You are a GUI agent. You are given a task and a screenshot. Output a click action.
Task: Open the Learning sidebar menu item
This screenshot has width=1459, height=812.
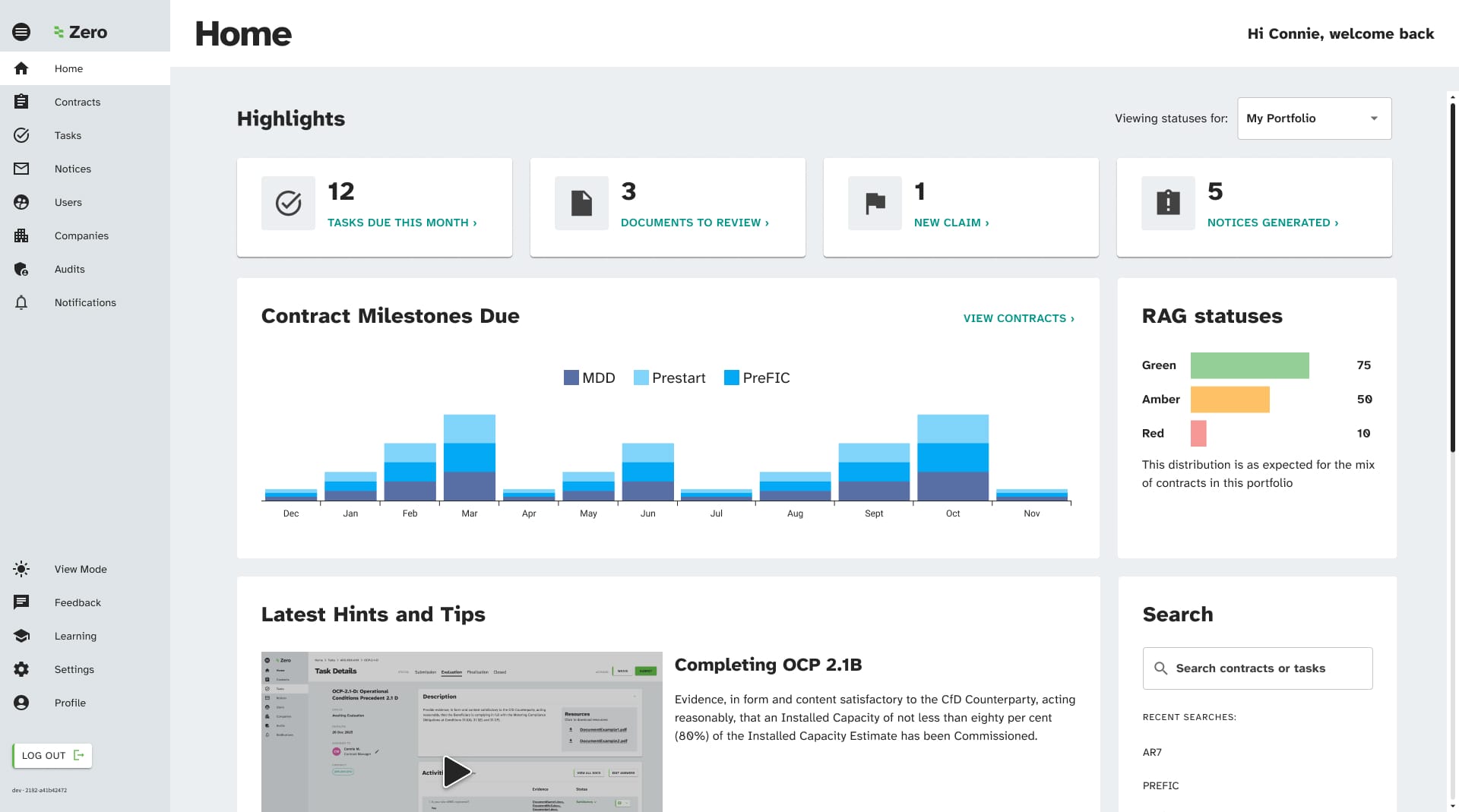[x=75, y=636]
